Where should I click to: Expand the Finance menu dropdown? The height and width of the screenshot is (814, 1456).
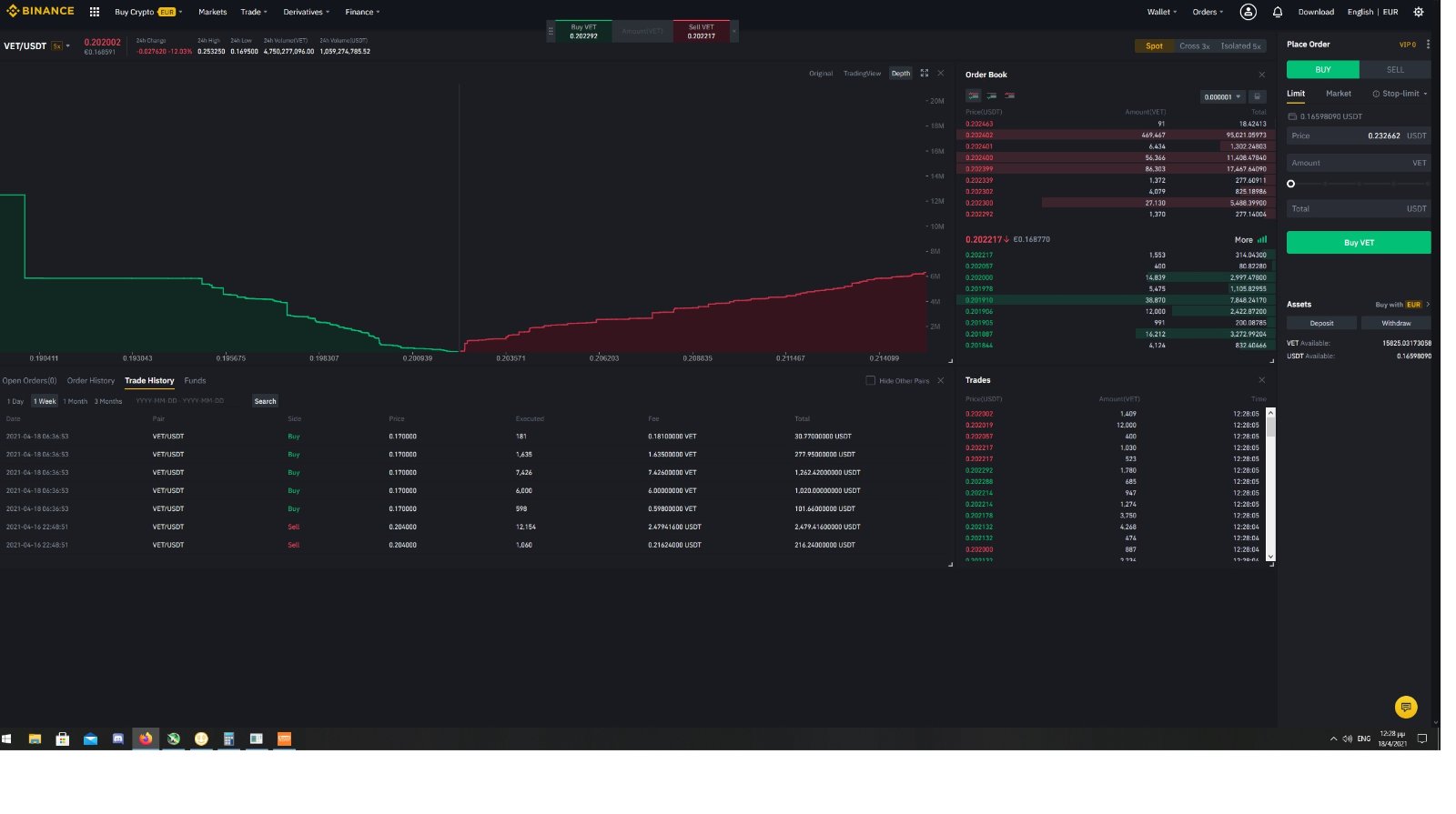click(362, 12)
